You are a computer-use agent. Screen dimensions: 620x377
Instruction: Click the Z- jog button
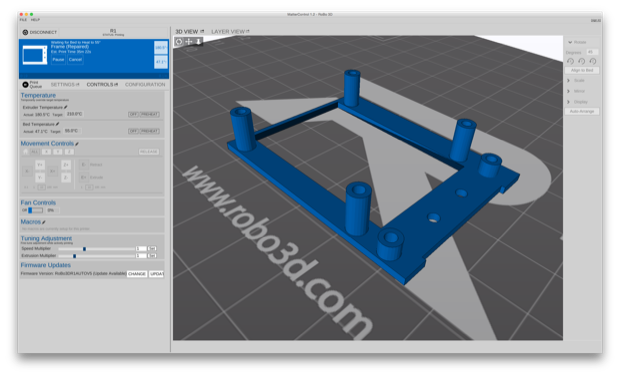point(66,178)
